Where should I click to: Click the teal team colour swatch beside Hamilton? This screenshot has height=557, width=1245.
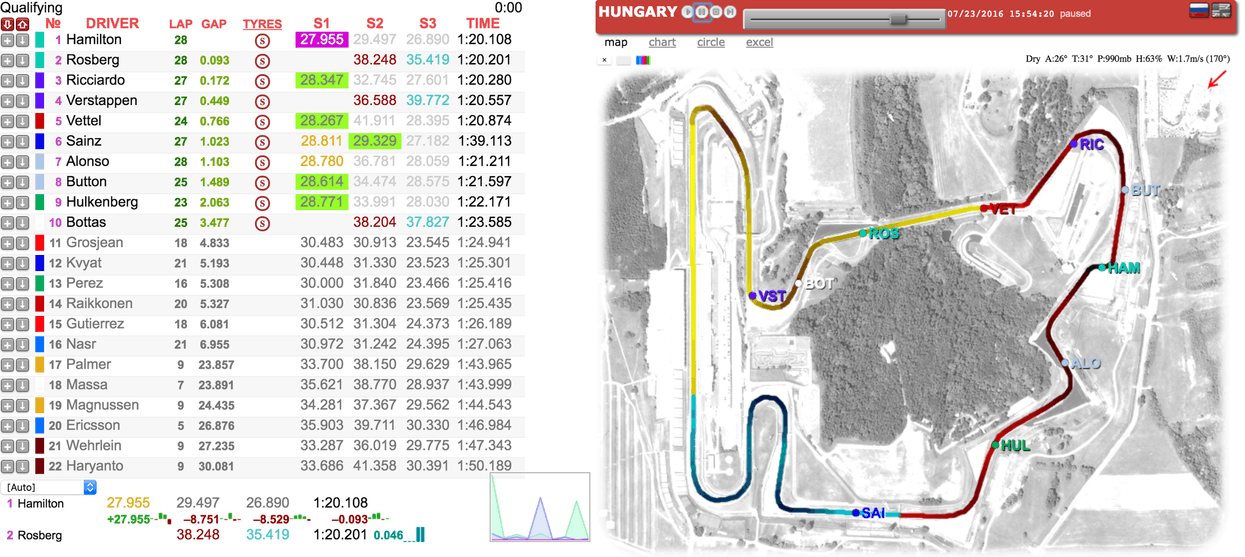(40, 40)
